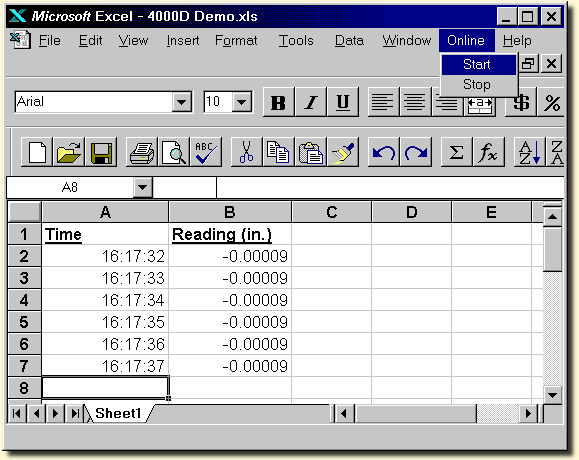579x460 pixels.
Task: Click the formula bar input field
Action: pos(390,187)
